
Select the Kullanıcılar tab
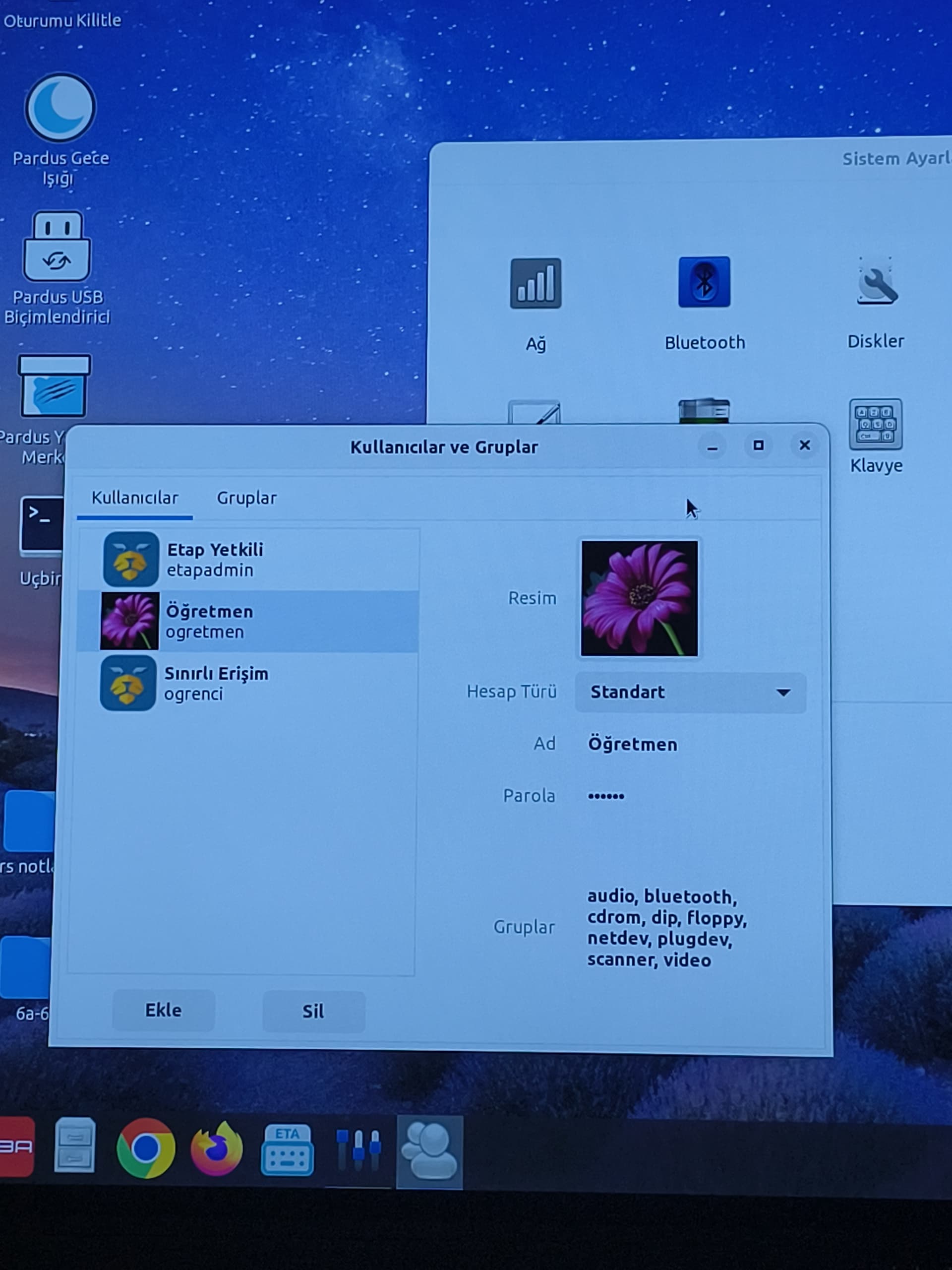point(135,498)
